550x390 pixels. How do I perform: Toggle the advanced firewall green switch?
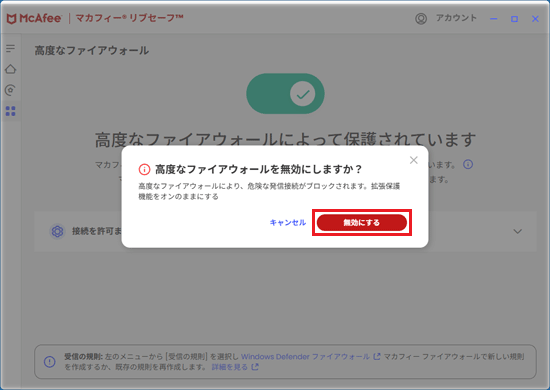pyautogui.click(x=285, y=94)
